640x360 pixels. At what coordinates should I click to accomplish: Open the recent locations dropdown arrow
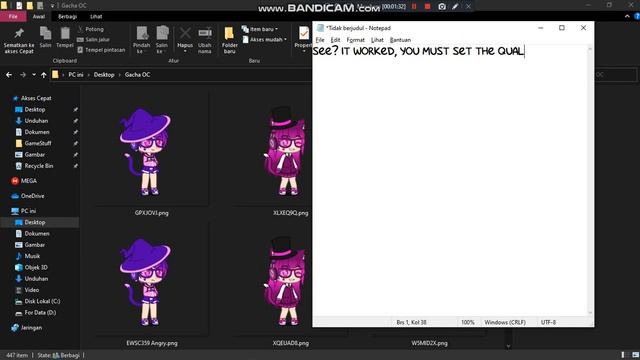click(x=33, y=75)
